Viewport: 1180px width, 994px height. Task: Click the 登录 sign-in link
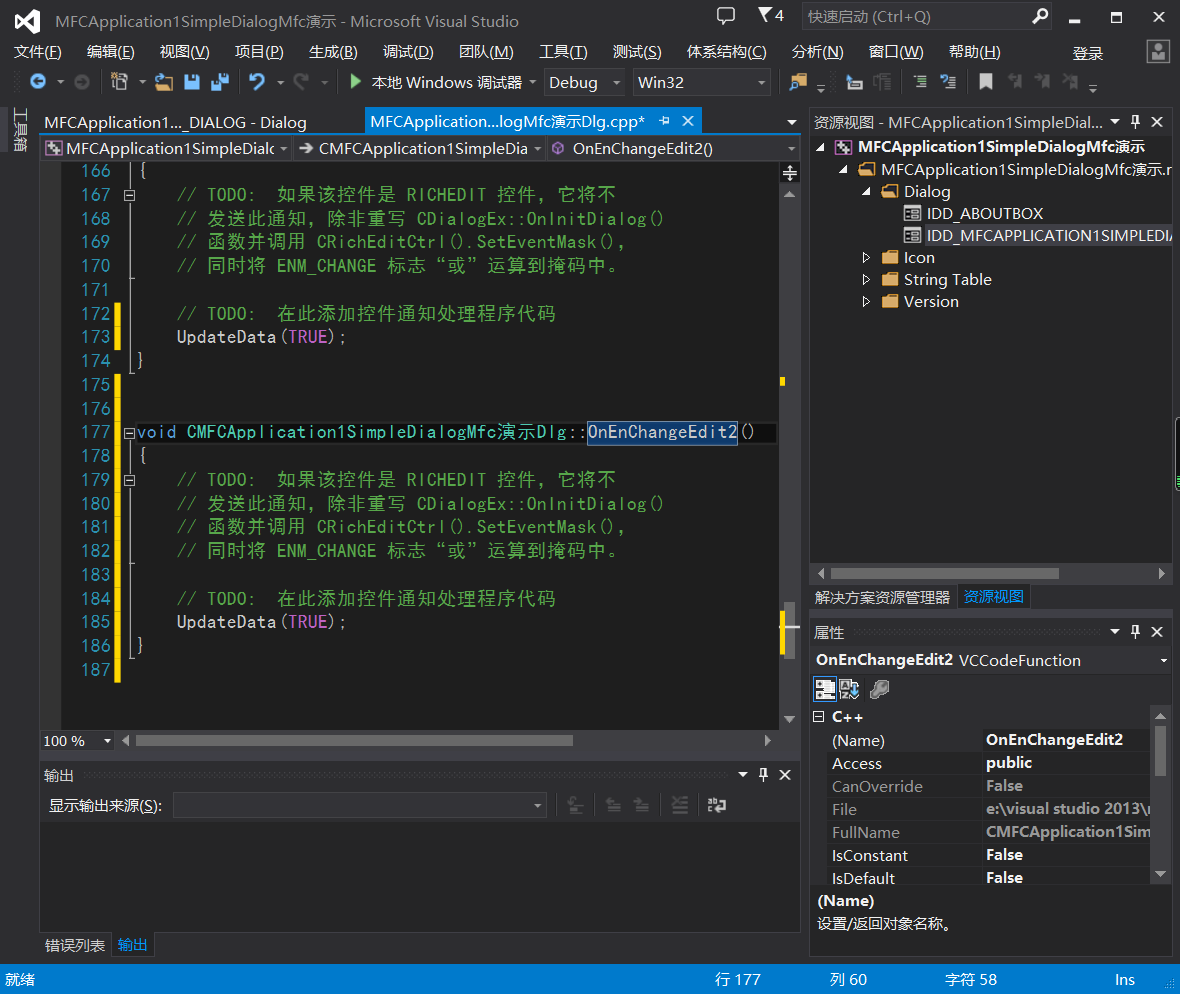click(x=1088, y=53)
